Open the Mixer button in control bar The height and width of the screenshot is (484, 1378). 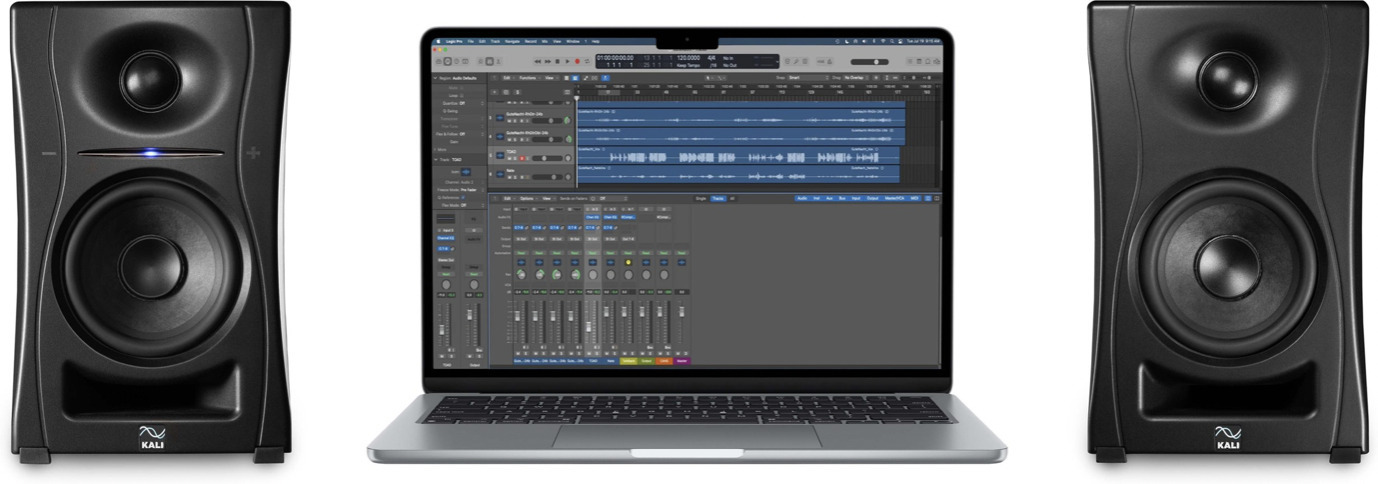tap(490, 61)
